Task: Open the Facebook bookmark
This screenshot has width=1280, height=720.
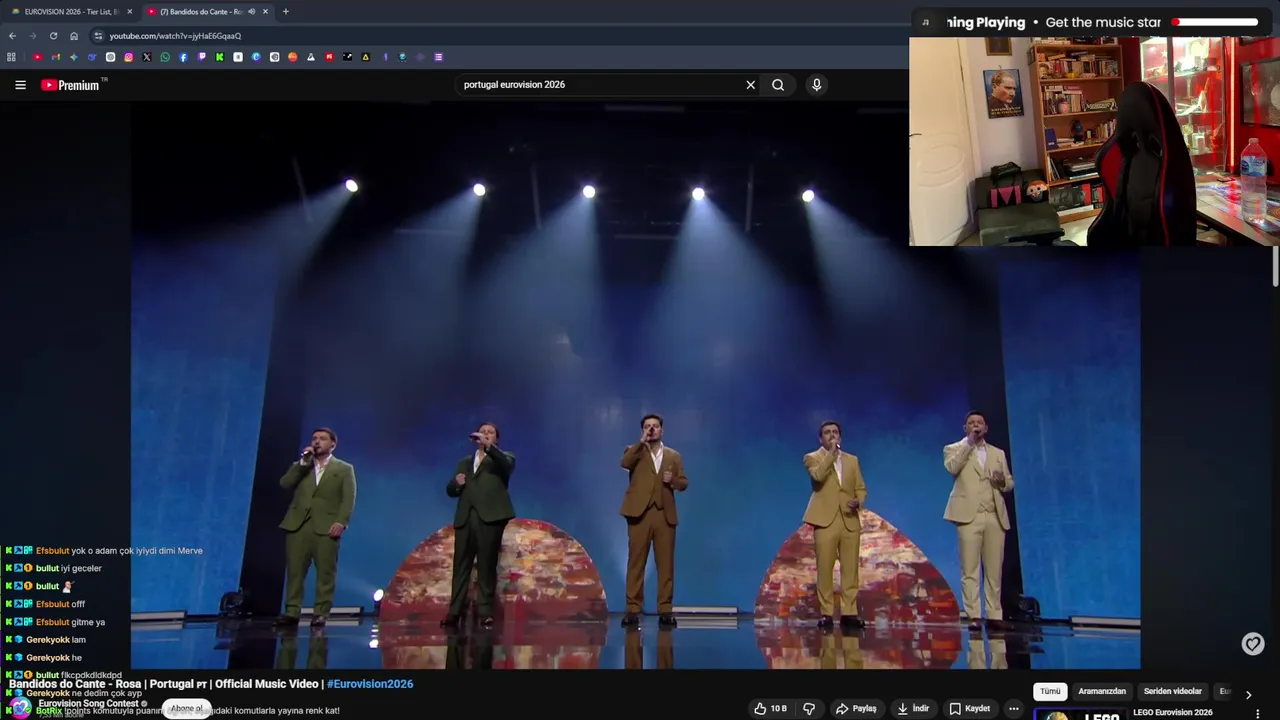Action: click(183, 57)
